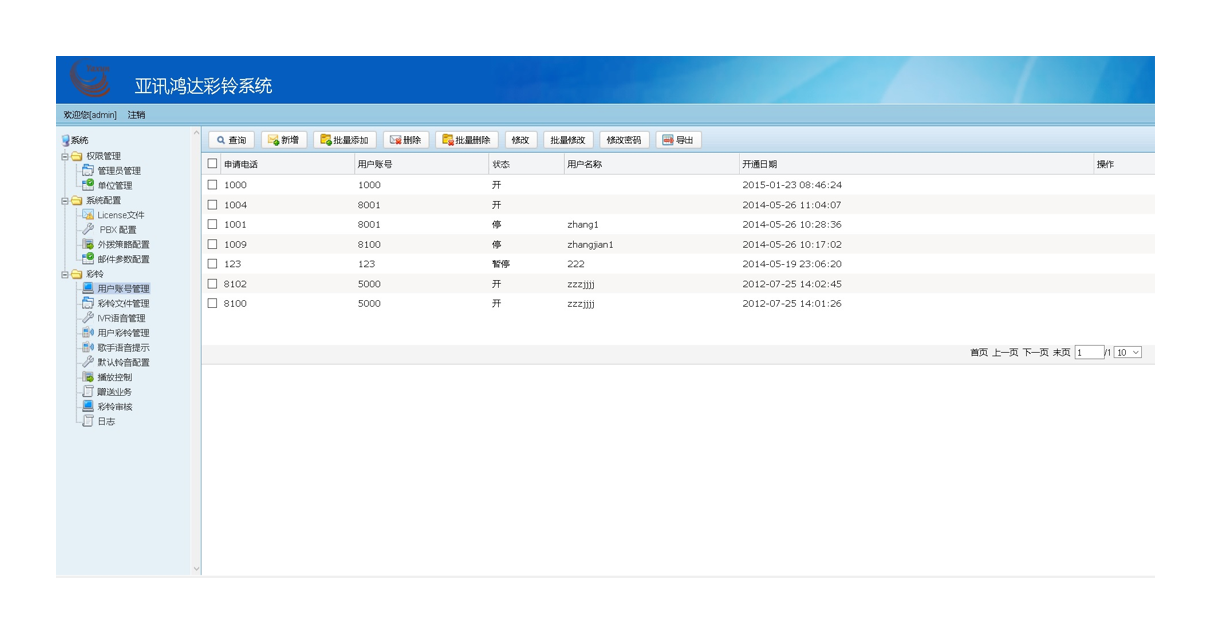Open 彩铃文件管理 in the sidebar tree
Screen dimensions: 1206x642
click(123, 304)
